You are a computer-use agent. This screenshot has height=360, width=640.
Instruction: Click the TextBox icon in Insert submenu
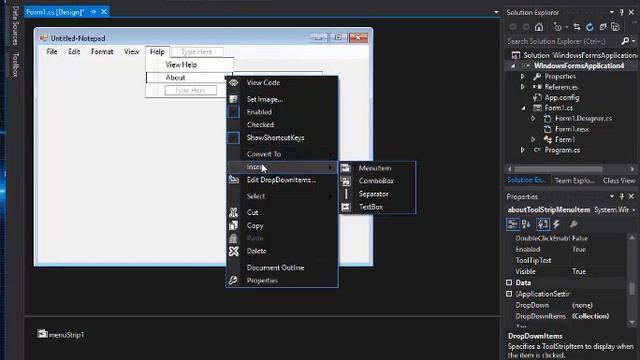346,207
